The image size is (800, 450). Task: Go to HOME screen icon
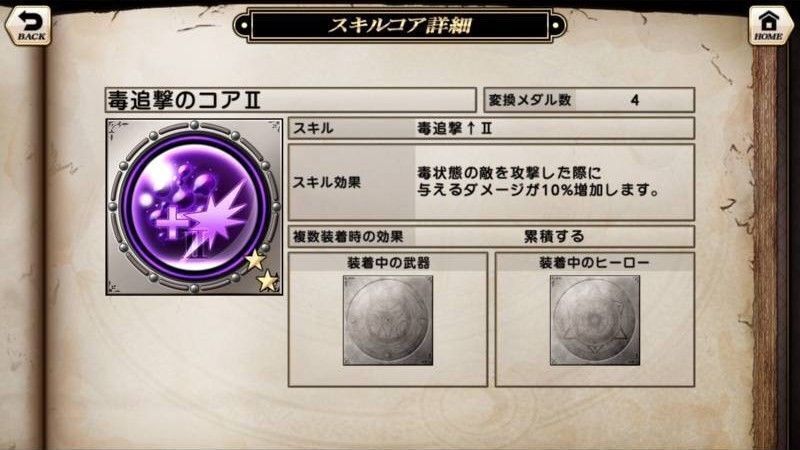(x=768, y=25)
